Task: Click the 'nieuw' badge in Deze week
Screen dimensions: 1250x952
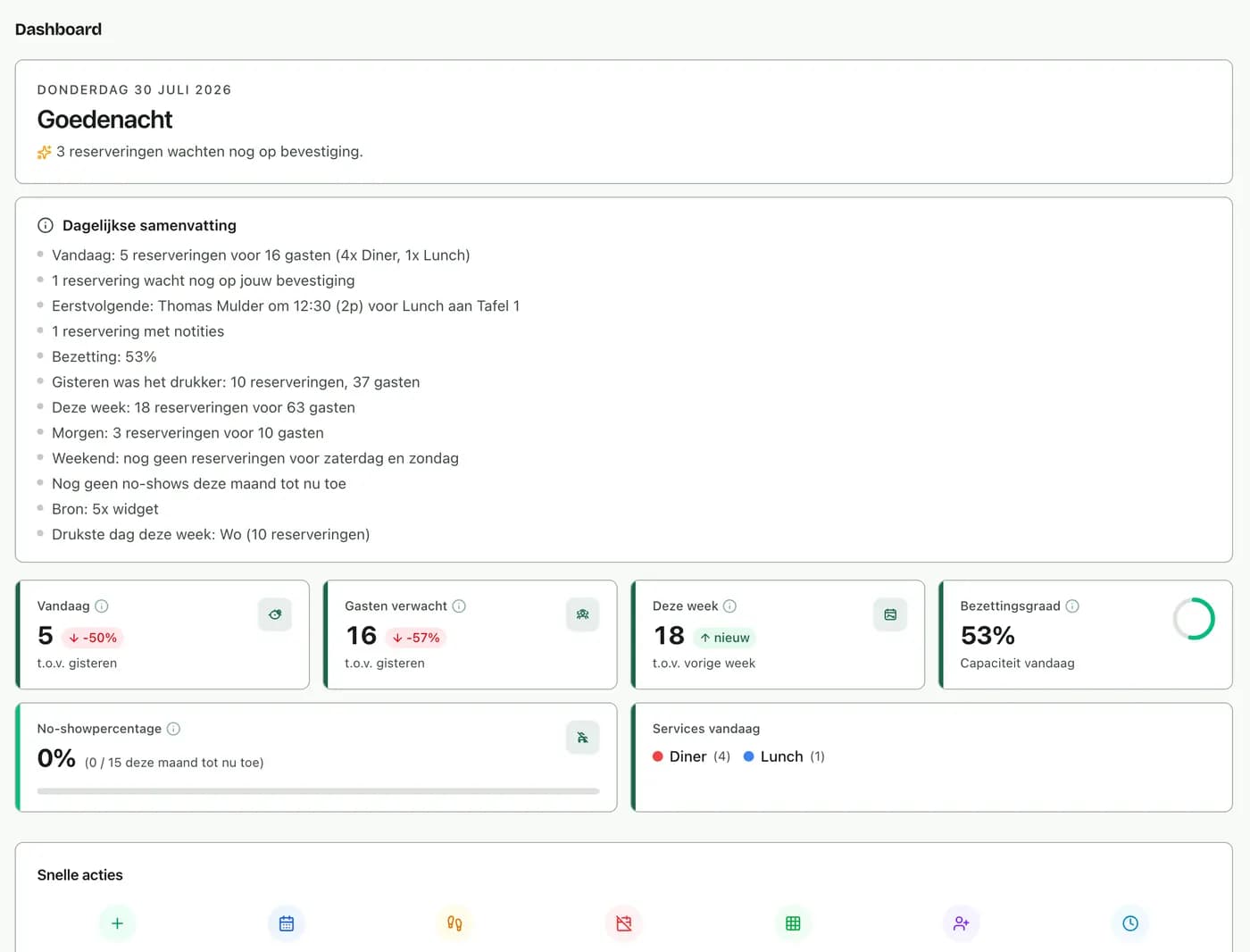Action: (x=725, y=638)
